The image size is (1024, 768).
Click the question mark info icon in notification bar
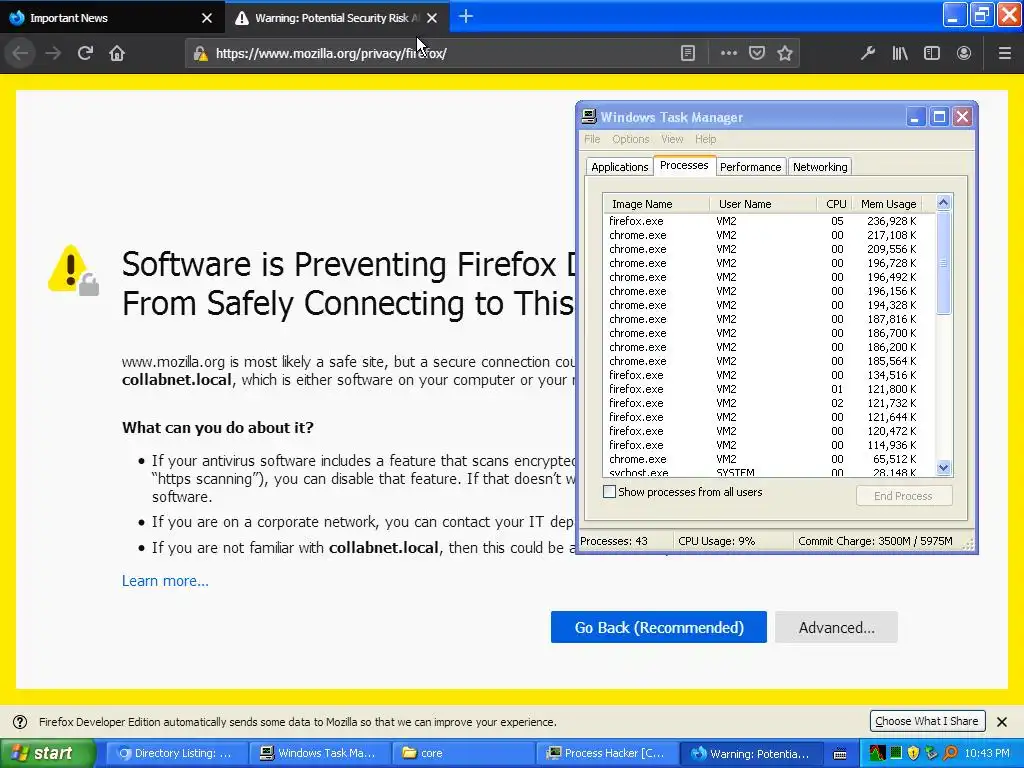point(20,722)
